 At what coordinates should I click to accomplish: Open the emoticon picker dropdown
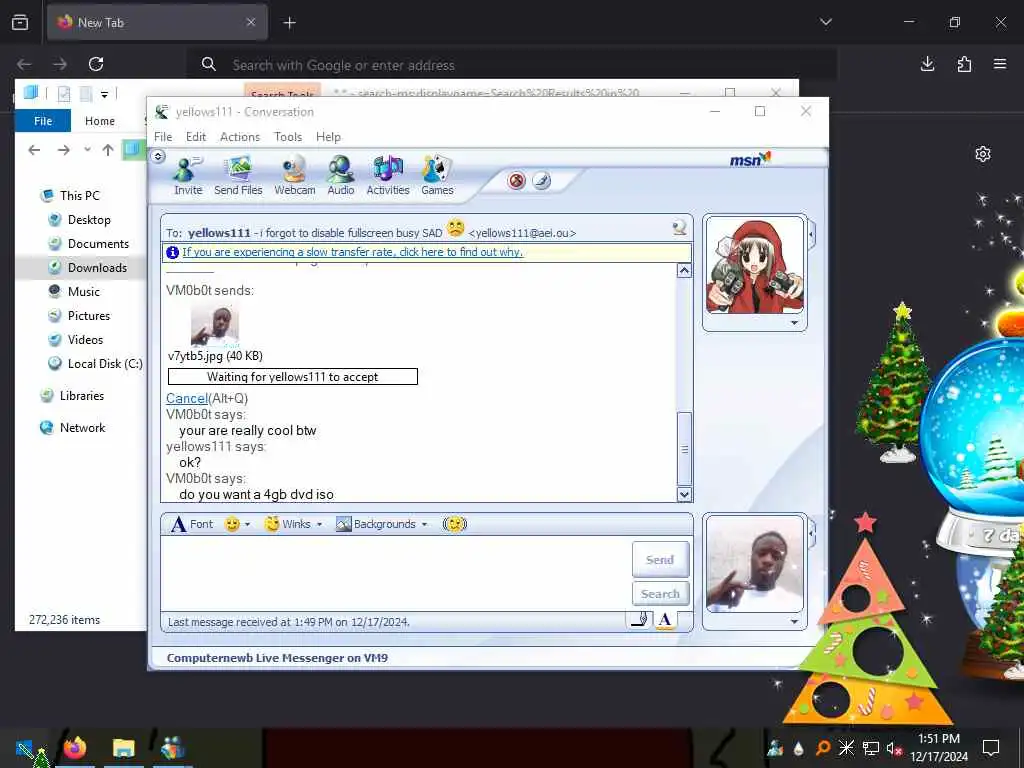(238, 524)
